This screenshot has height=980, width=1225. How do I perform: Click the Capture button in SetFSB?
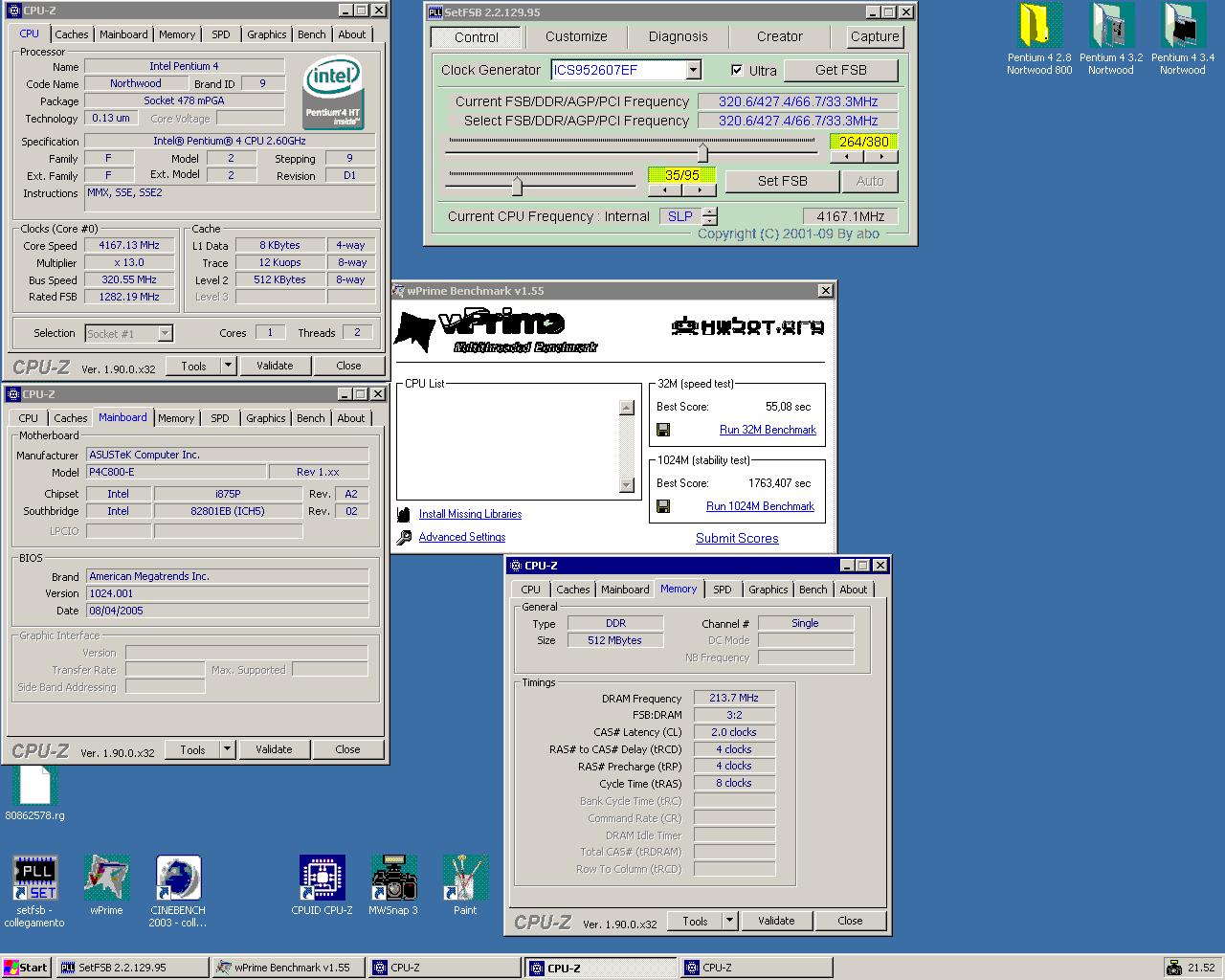coord(875,36)
